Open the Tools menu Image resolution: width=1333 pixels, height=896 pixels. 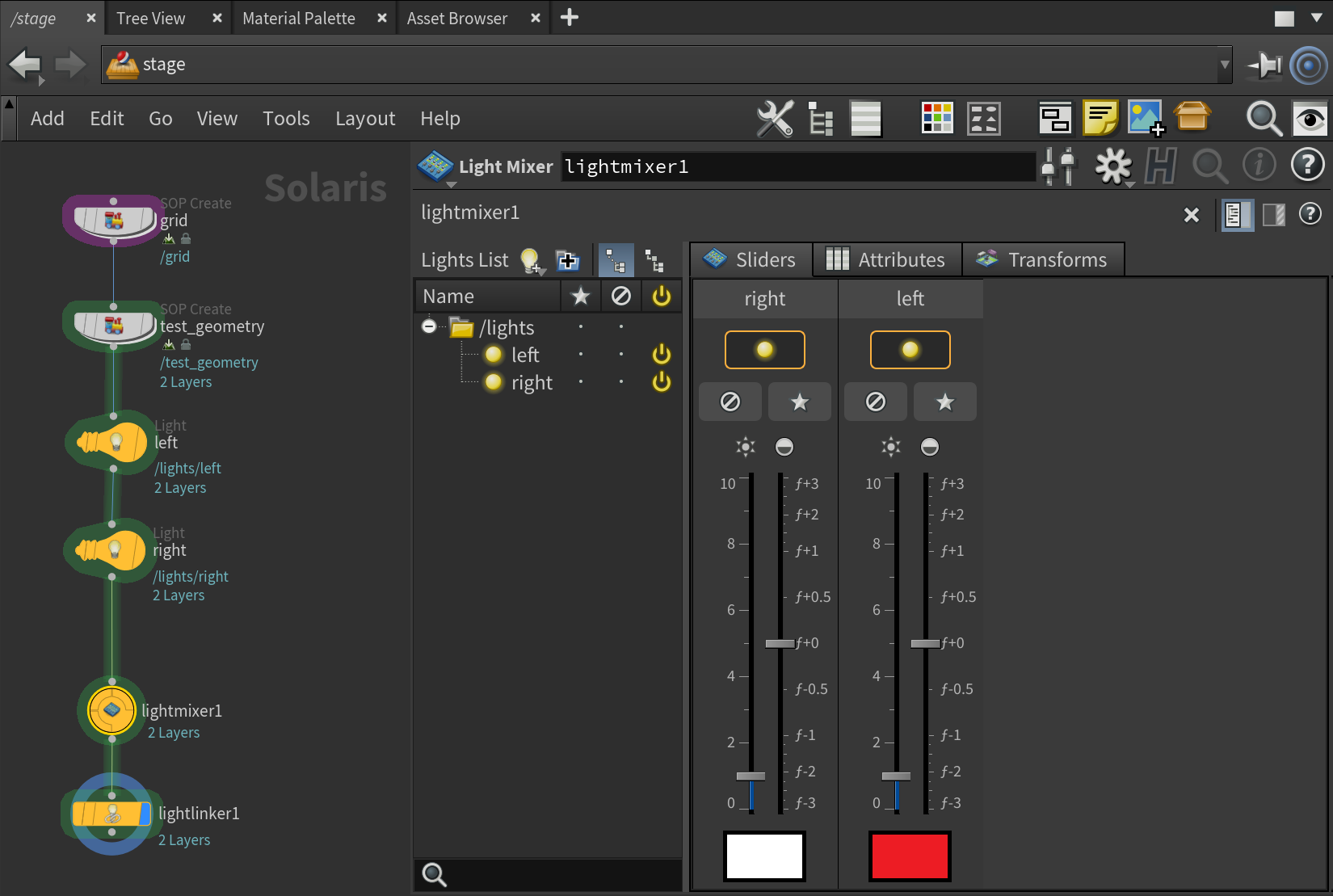pos(286,119)
